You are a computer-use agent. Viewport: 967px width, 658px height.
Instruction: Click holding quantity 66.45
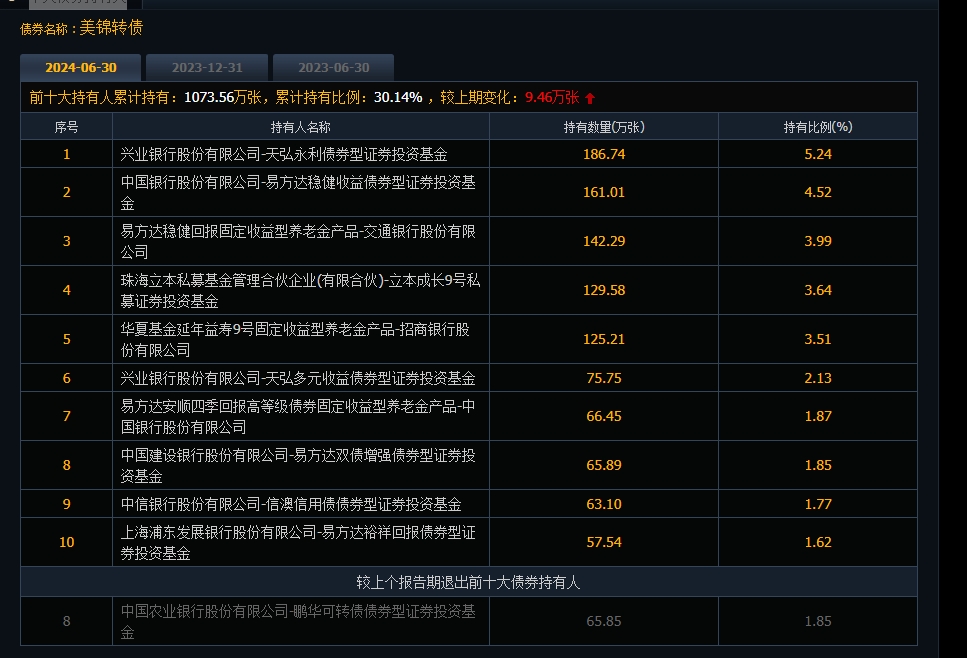(x=604, y=416)
